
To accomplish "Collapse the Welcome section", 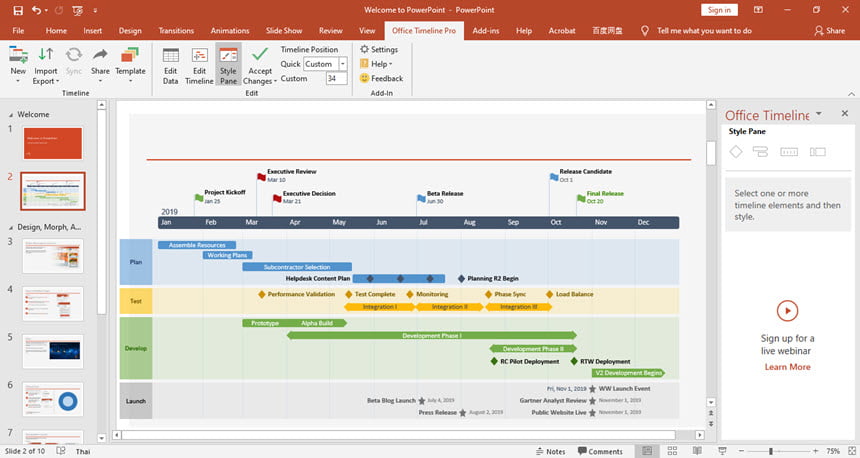I will click(x=11, y=115).
